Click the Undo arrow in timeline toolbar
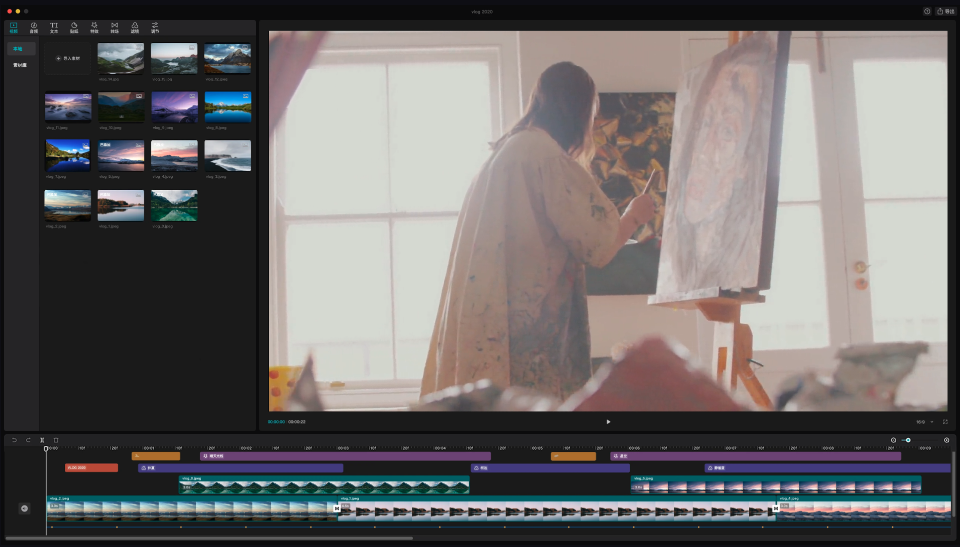Image resolution: width=960 pixels, height=547 pixels. click(14, 440)
